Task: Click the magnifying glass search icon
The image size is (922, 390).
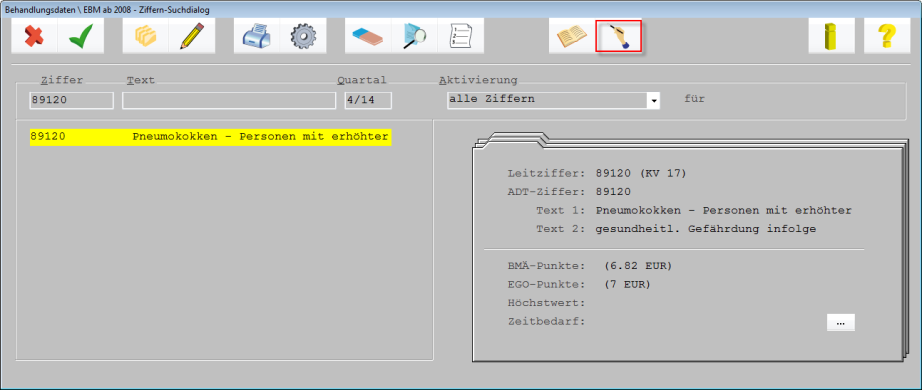Action: click(414, 36)
